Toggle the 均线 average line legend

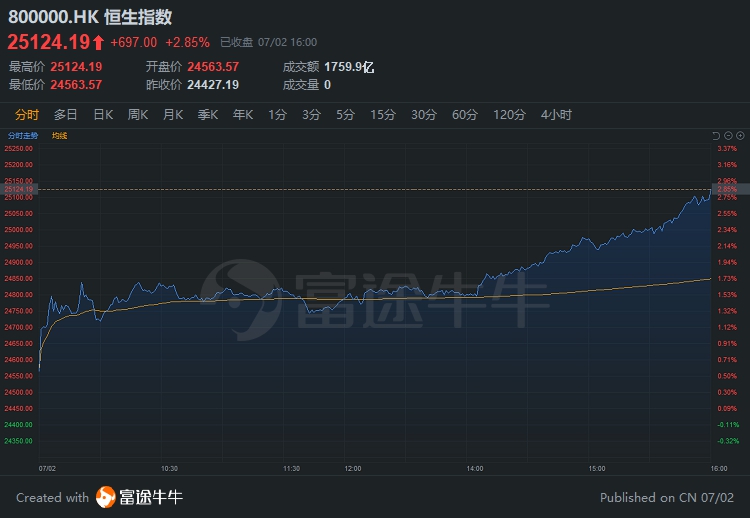[x=59, y=136]
